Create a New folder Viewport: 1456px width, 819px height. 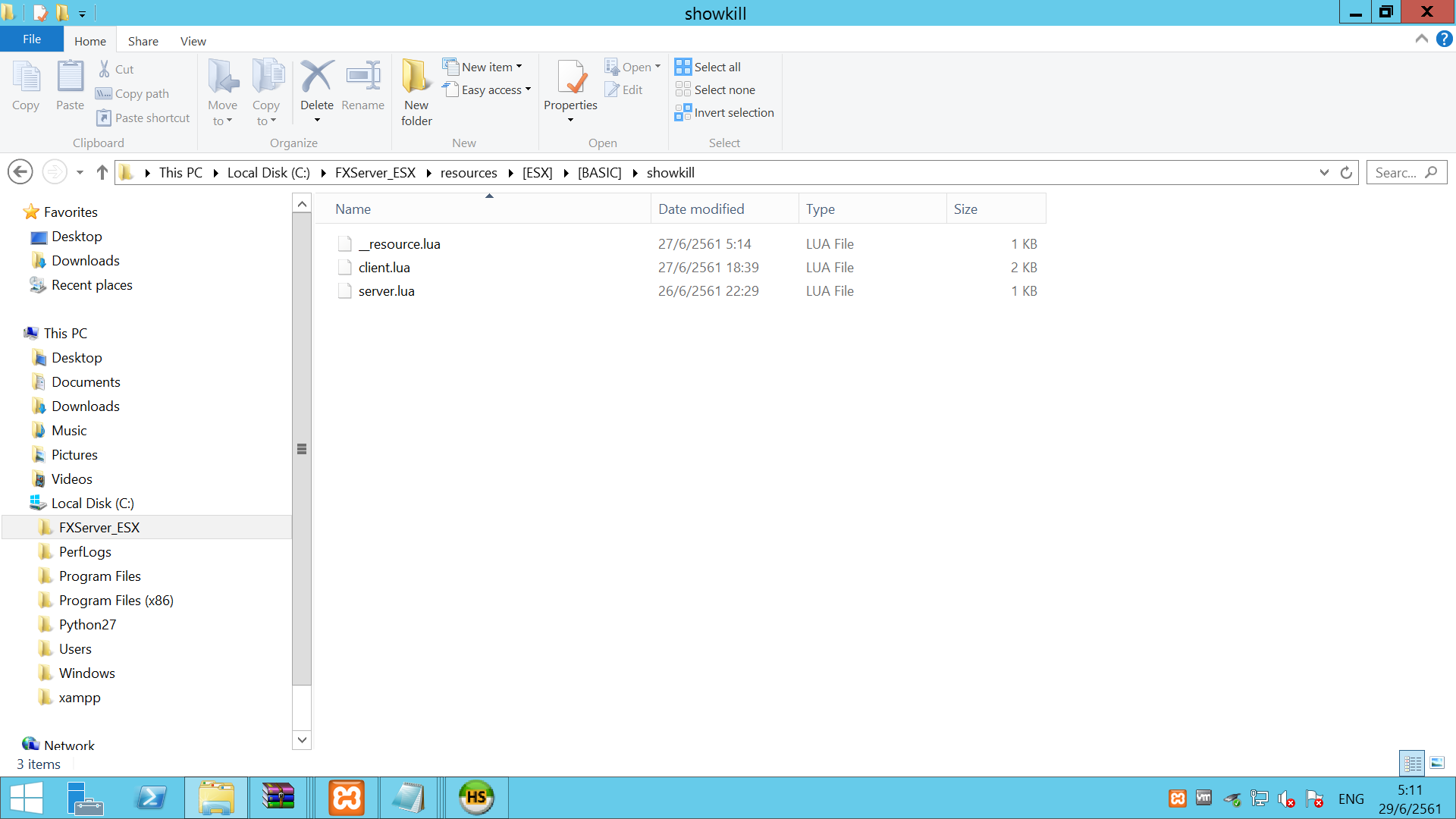pyautogui.click(x=416, y=93)
